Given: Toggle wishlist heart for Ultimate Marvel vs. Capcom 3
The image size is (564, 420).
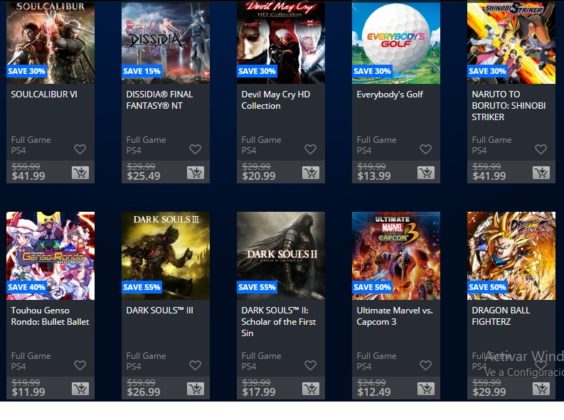Looking at the screenshot, I should coord(426,365).
